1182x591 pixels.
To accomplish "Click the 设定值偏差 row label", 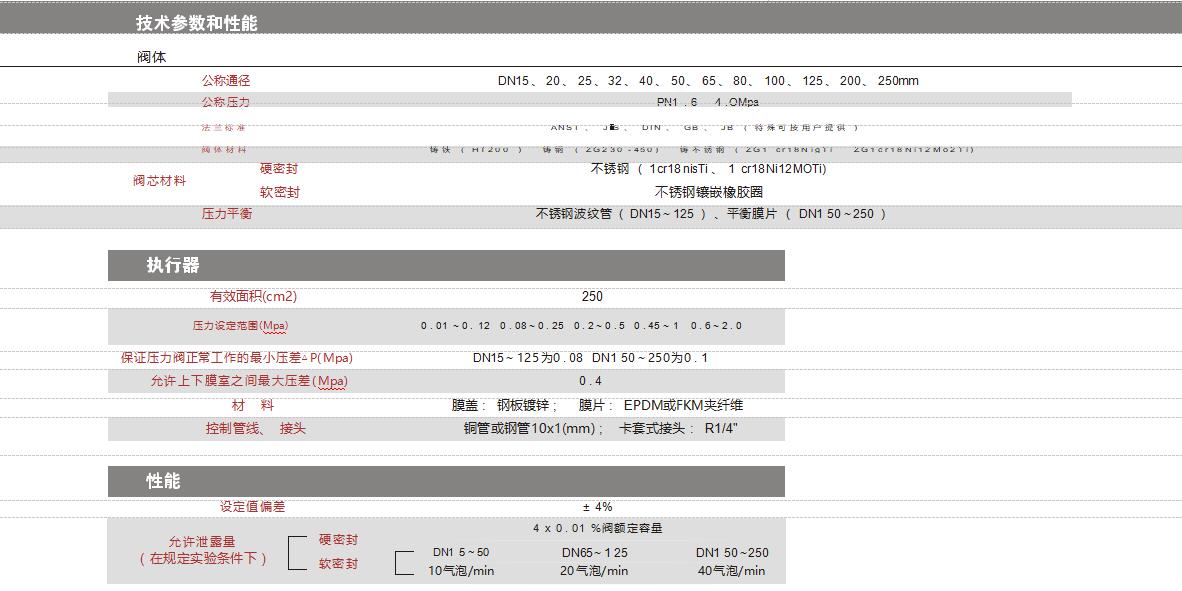I will (252, 507).
